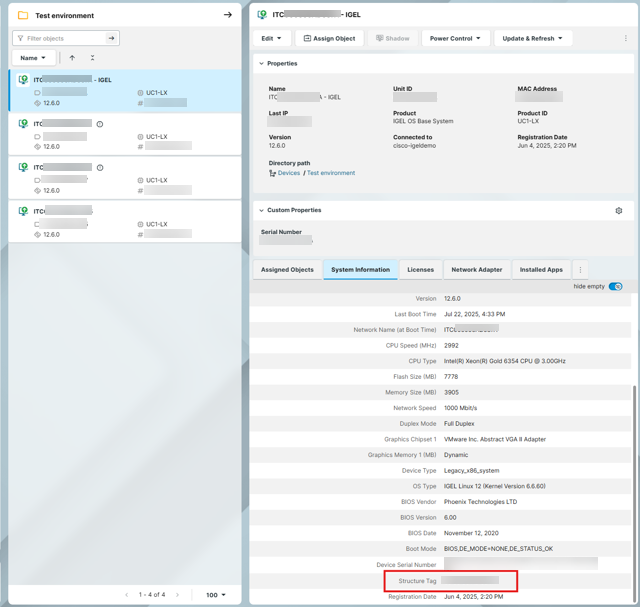Open the Update & Refresh dropdown
Image resolution: width=640 pixels, height=607 pixels.
[x=532, y=39]
